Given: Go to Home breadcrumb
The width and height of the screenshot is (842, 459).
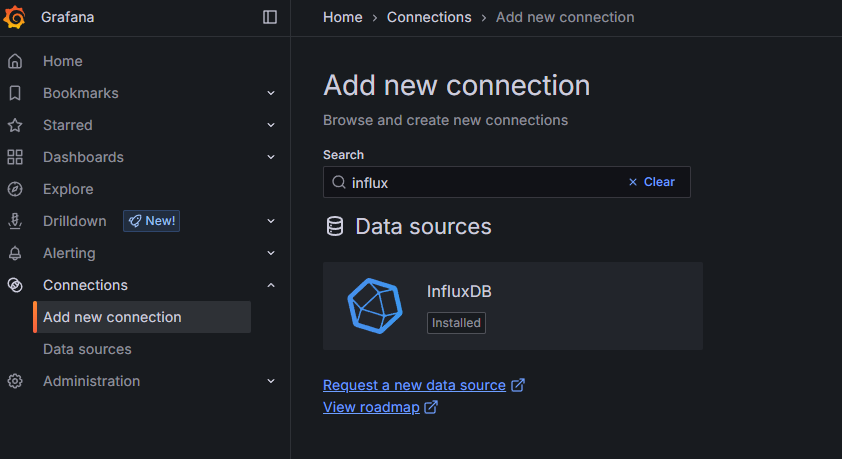Looking at the screenshot, I should 343,17.
